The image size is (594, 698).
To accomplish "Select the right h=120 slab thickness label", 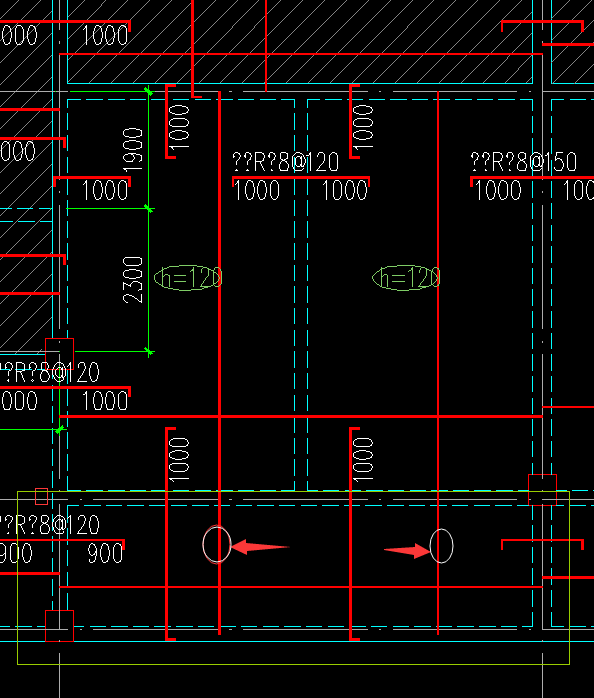I will click(407, 278).
